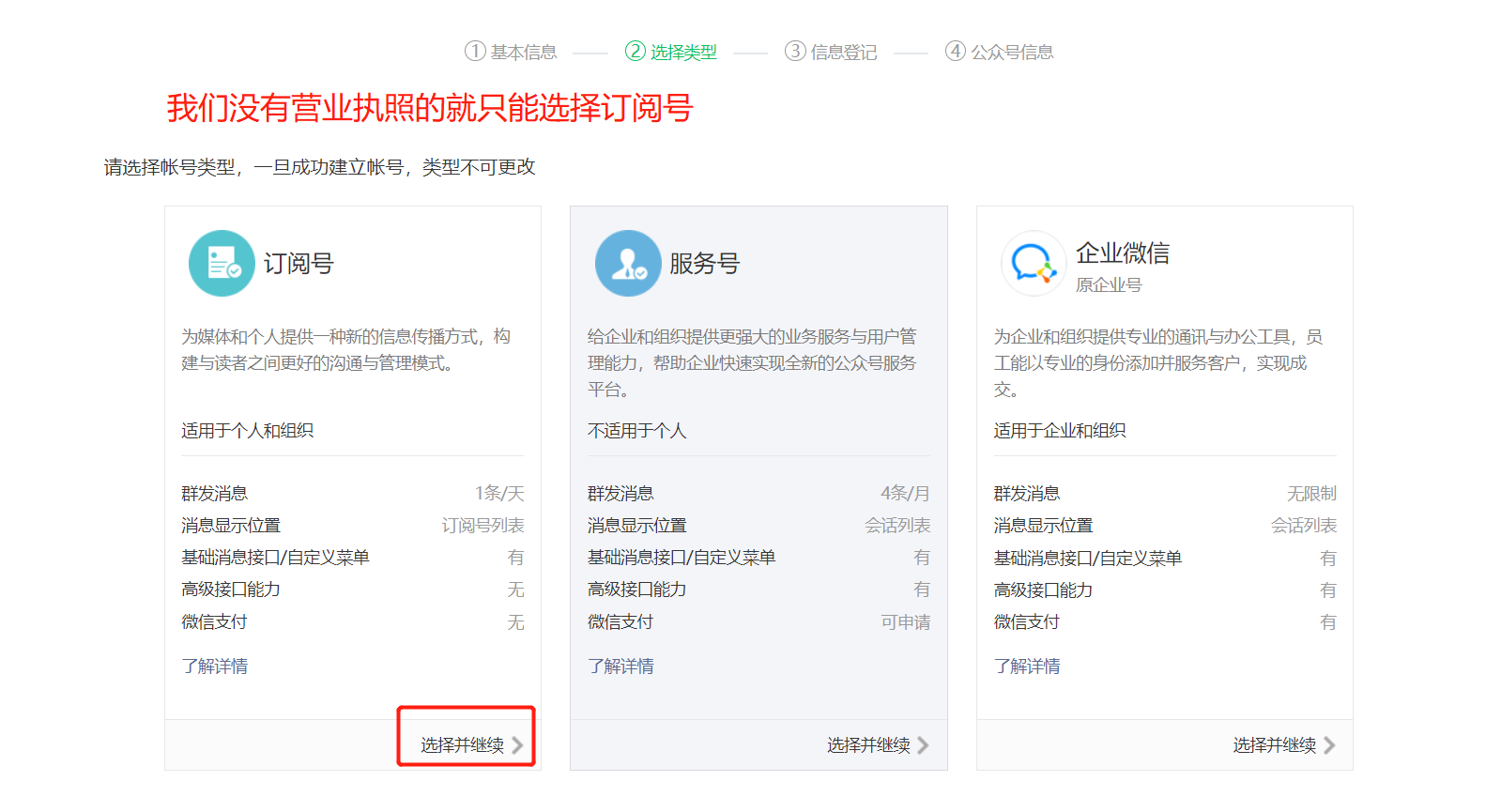Click the 企业微信 description paragraph

[x=1158, y=362]
